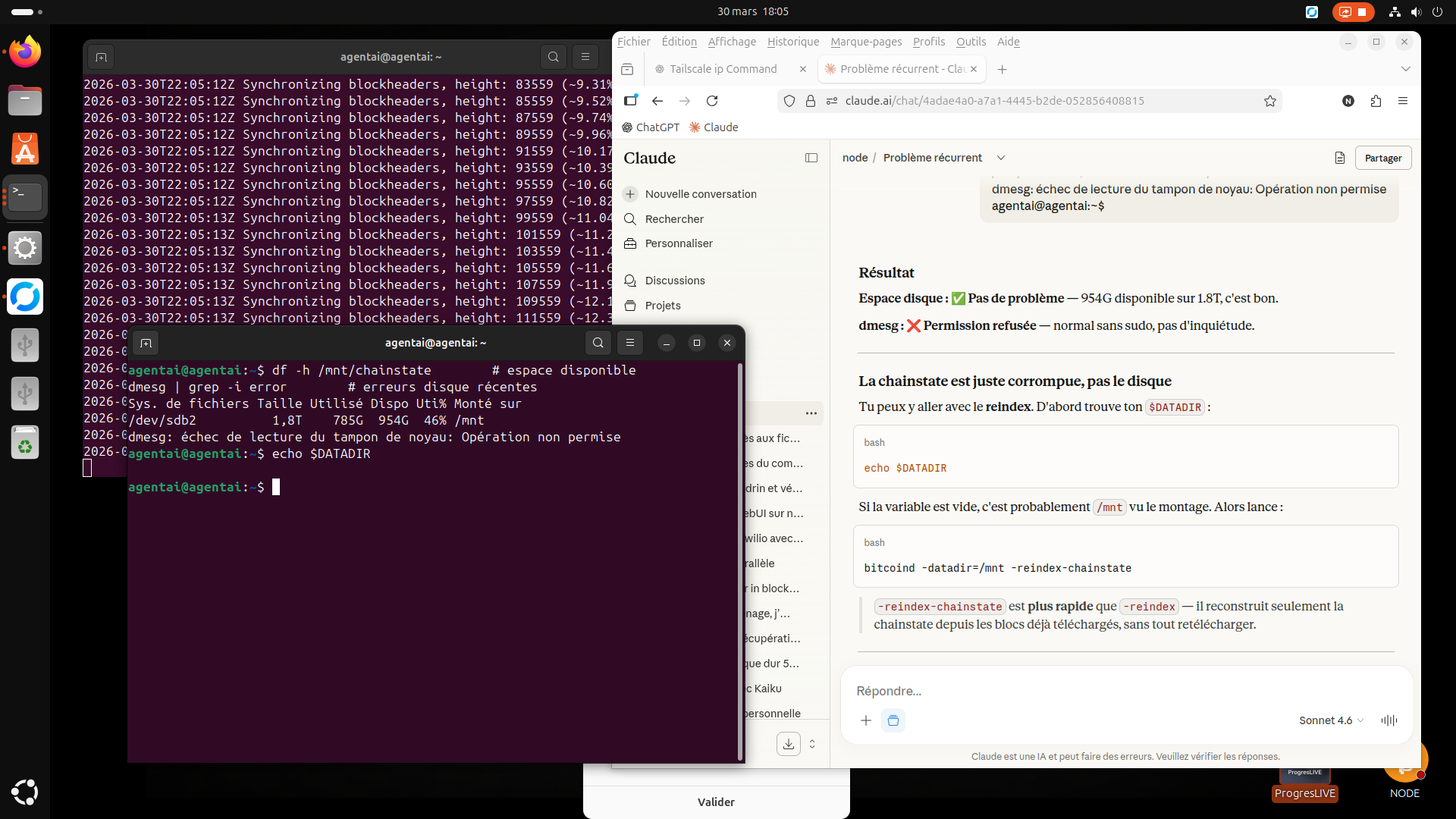
Task: Focus the Répondre message input field
Action: [1122, 691]
